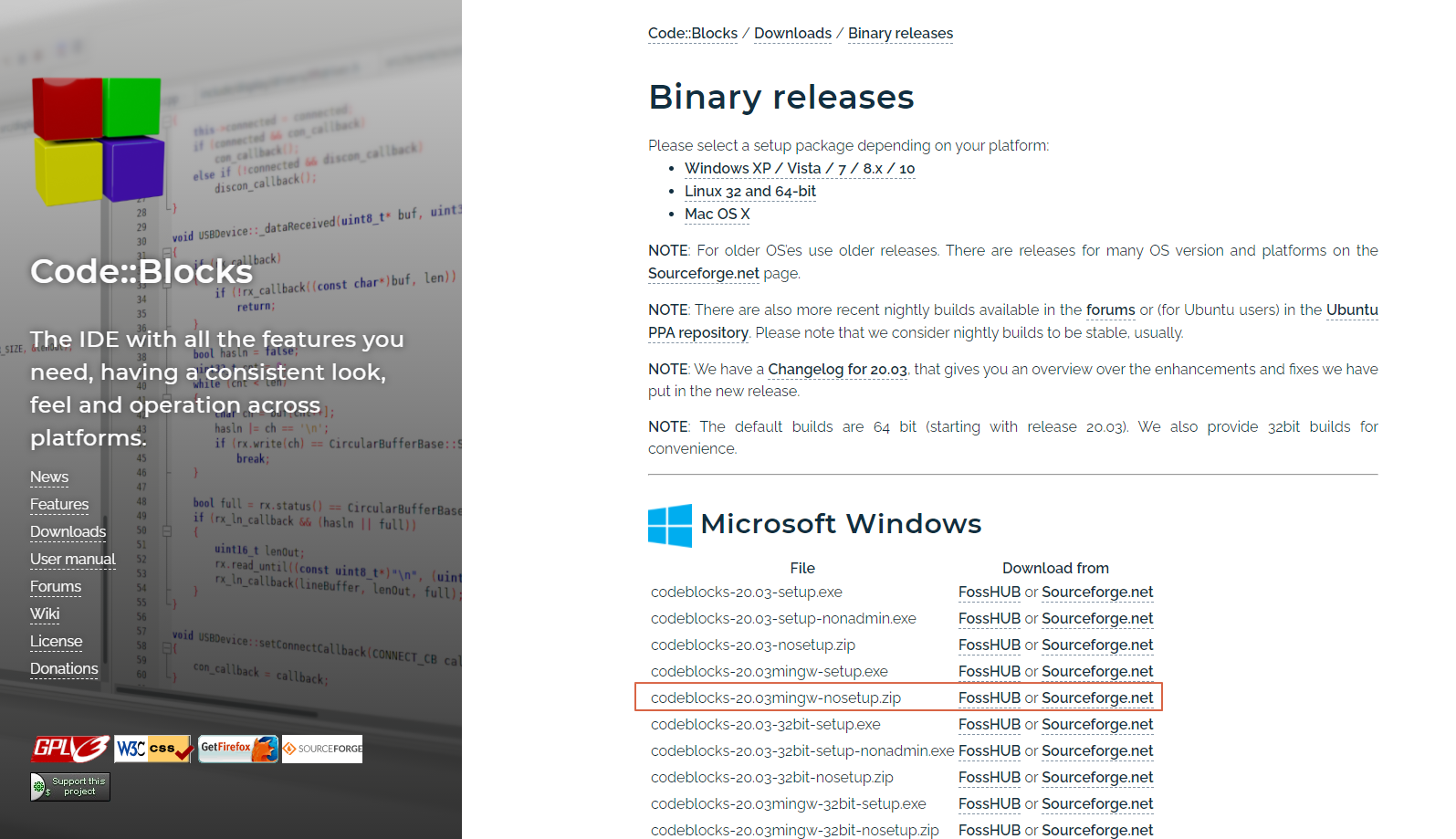Download codeblocks-20.03mingw-nosetup.zip from Sourceforge.net
Screen dimensions: 1456x839
click(x=1097, y=698)
